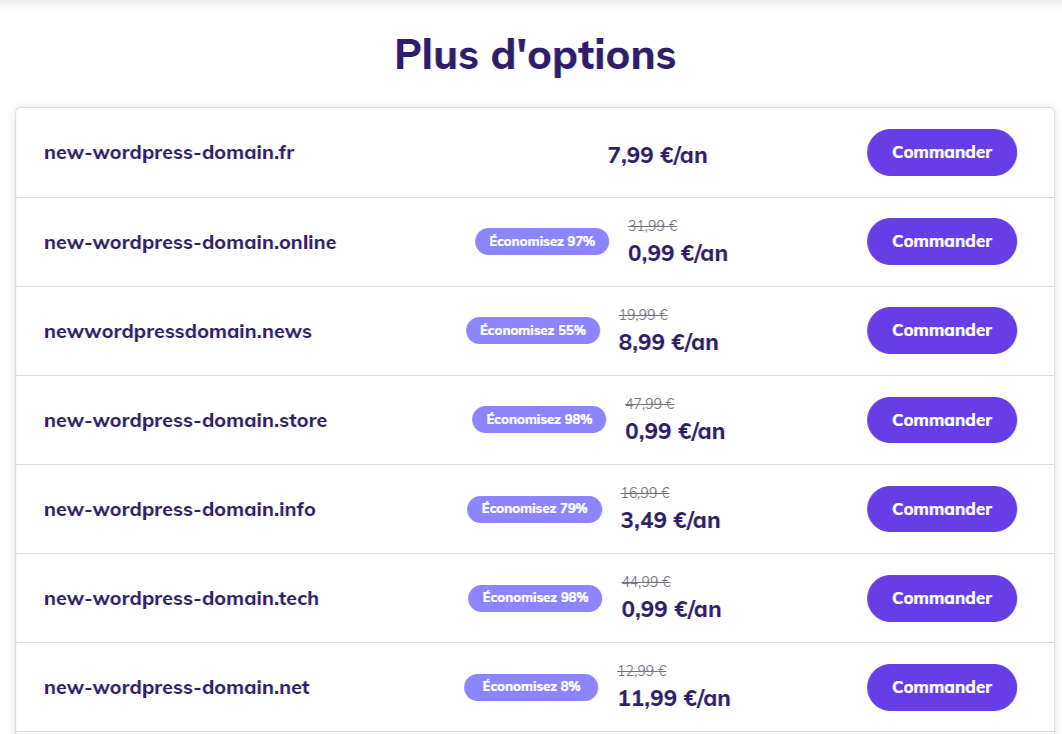1062x734 pixels.
Task: Select the domain new-wordpress-domain.net
Action: tap(176, 687)
